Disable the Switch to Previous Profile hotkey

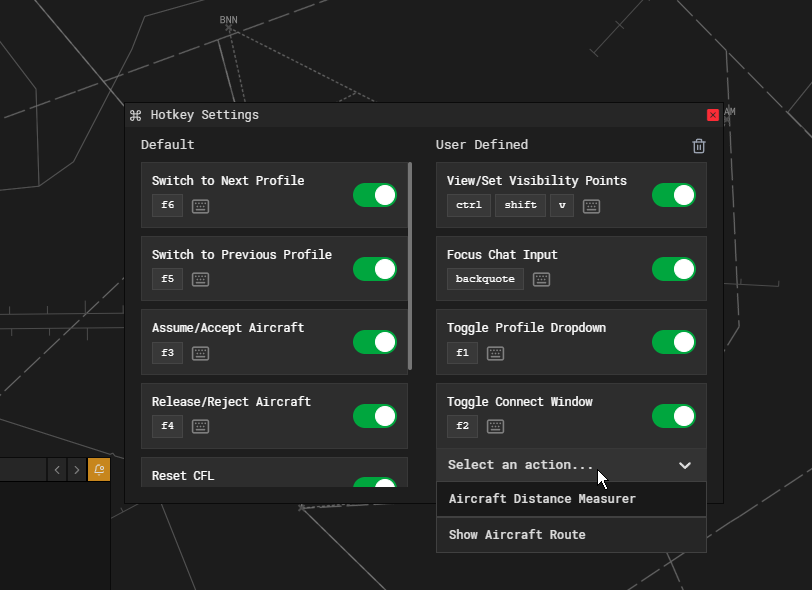(x=375, y=268)
